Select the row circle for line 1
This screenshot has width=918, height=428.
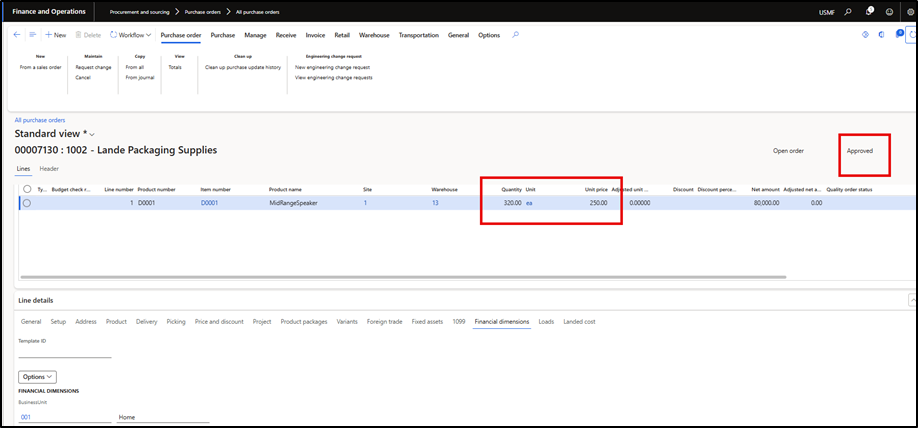pos(27,203)
